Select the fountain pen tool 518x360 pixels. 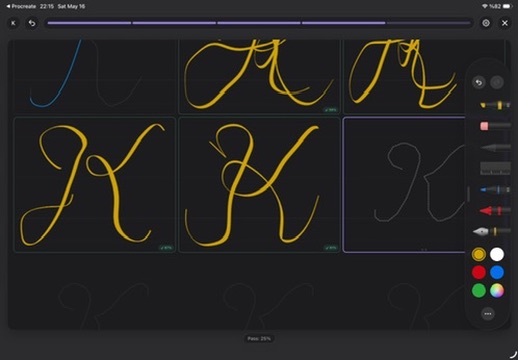[491, 231]
